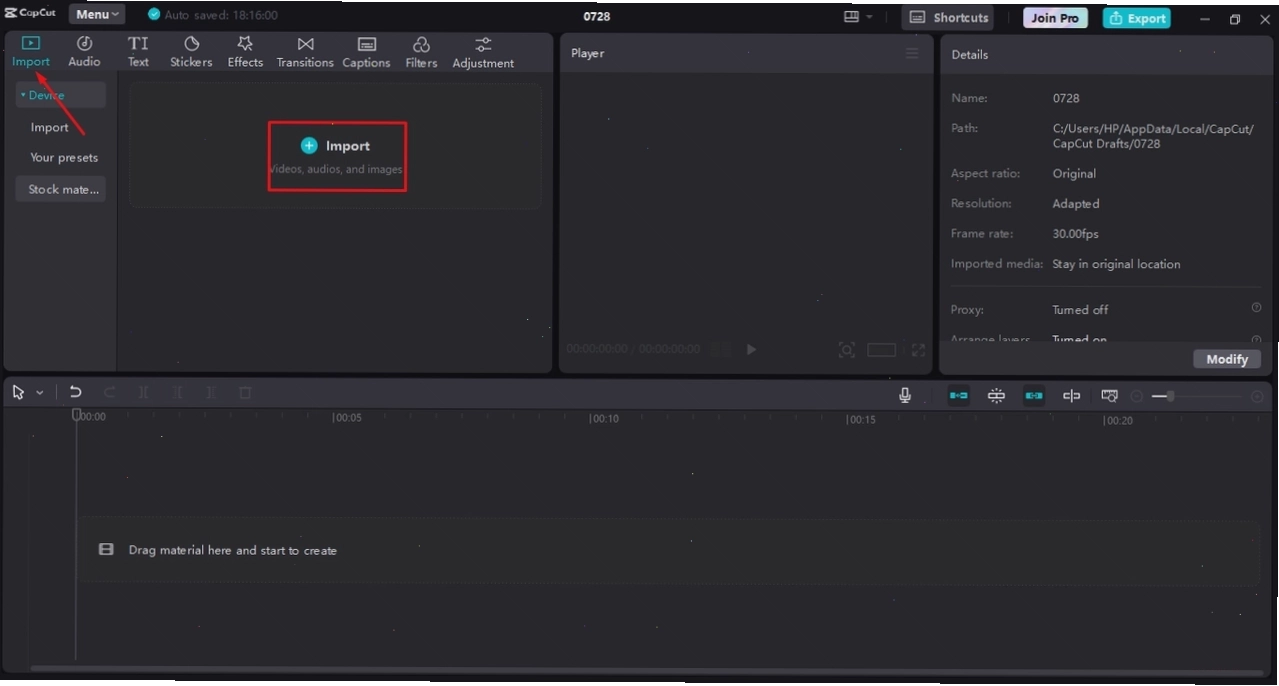The height and width of the screenshot is (686, 1279).
Task: Start voiceover recording with microphone icon
Action: pyautogui.click(x=905, y=395)
